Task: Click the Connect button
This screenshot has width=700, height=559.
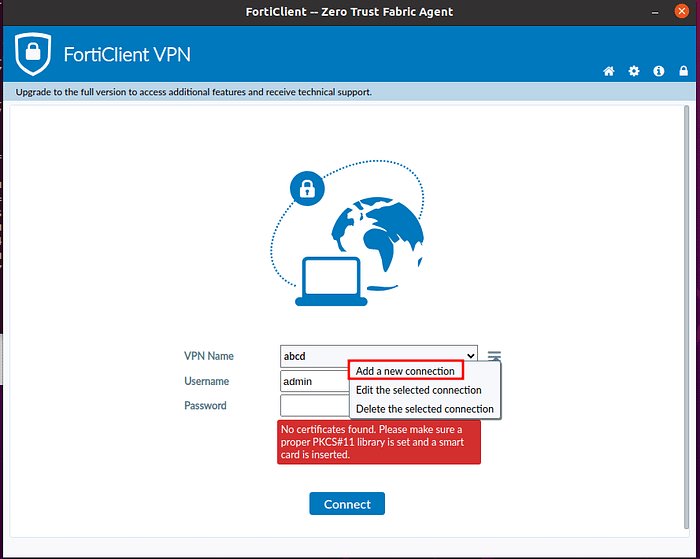Action: click(x=347, y=504)
